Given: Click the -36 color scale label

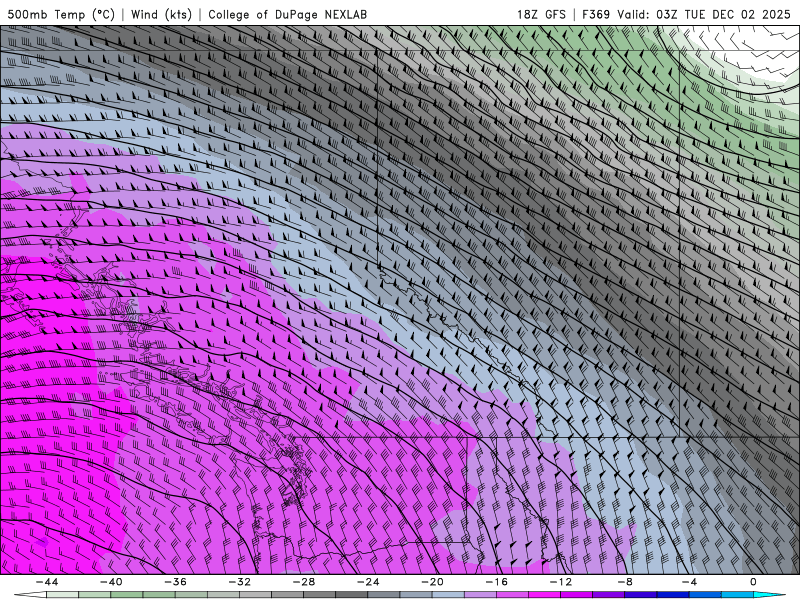Looking at the screenshot, I should [176, 582].
